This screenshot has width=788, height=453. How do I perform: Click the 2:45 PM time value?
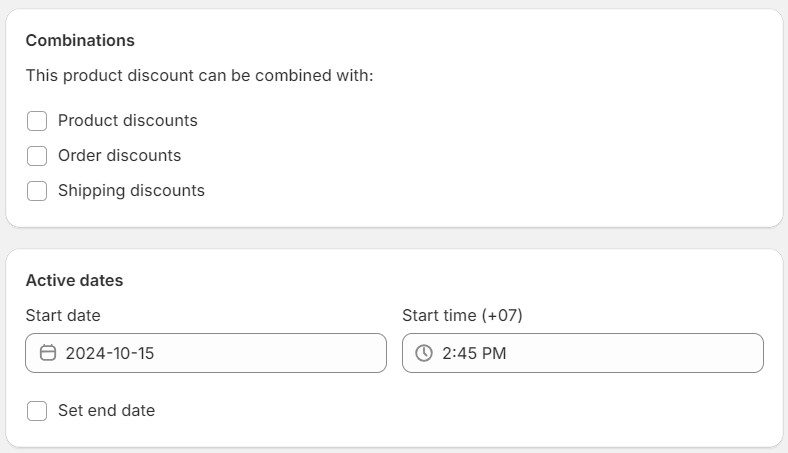tap(474, 353)
